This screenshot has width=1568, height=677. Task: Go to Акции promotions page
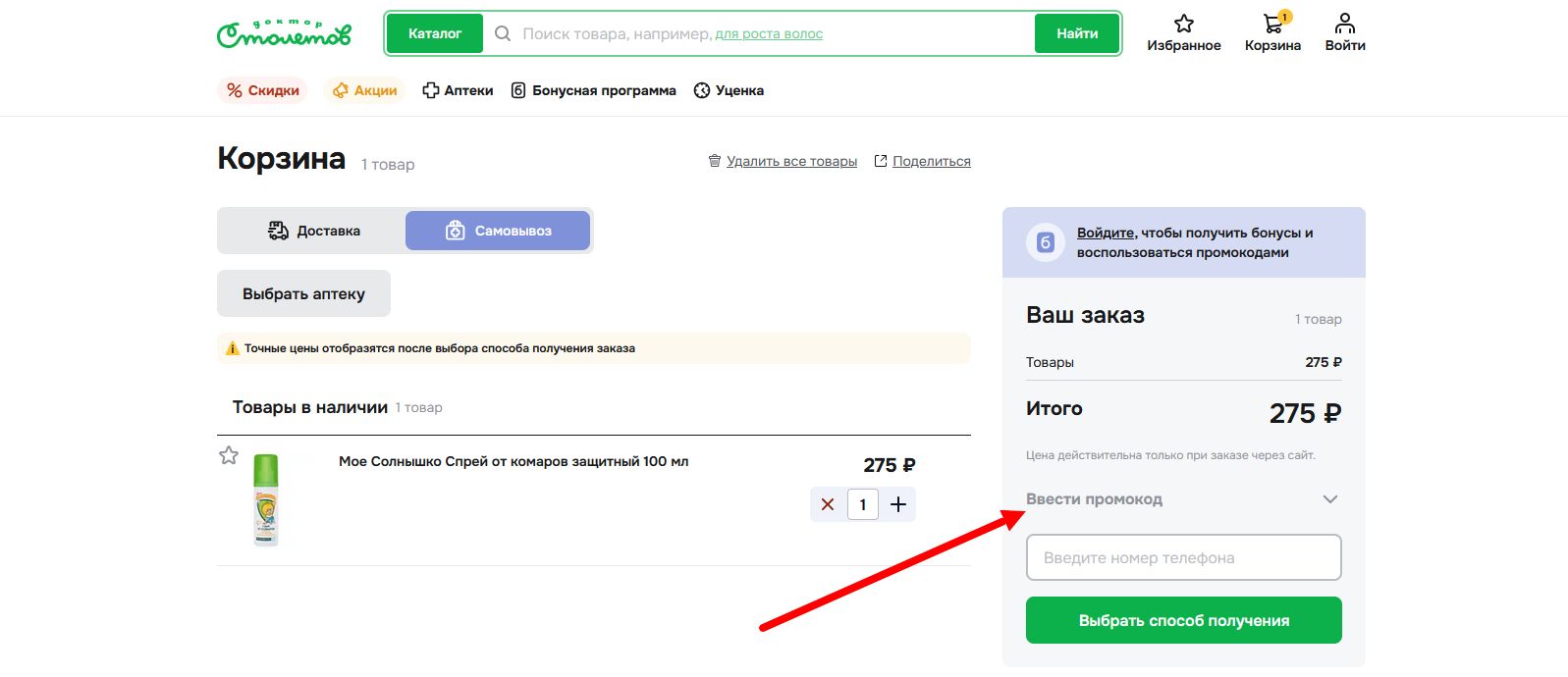coord(364,90)
